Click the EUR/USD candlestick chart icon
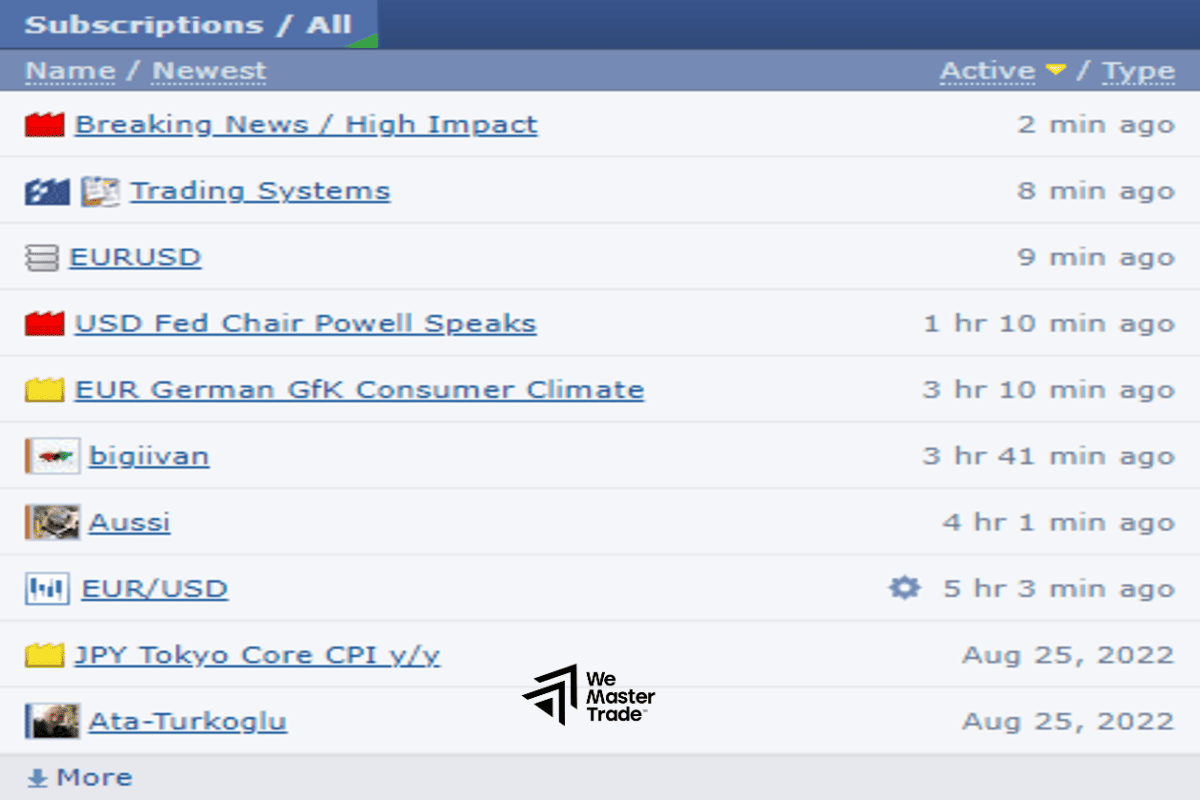This screenshot has width=1200, height=800. (47, 589)
